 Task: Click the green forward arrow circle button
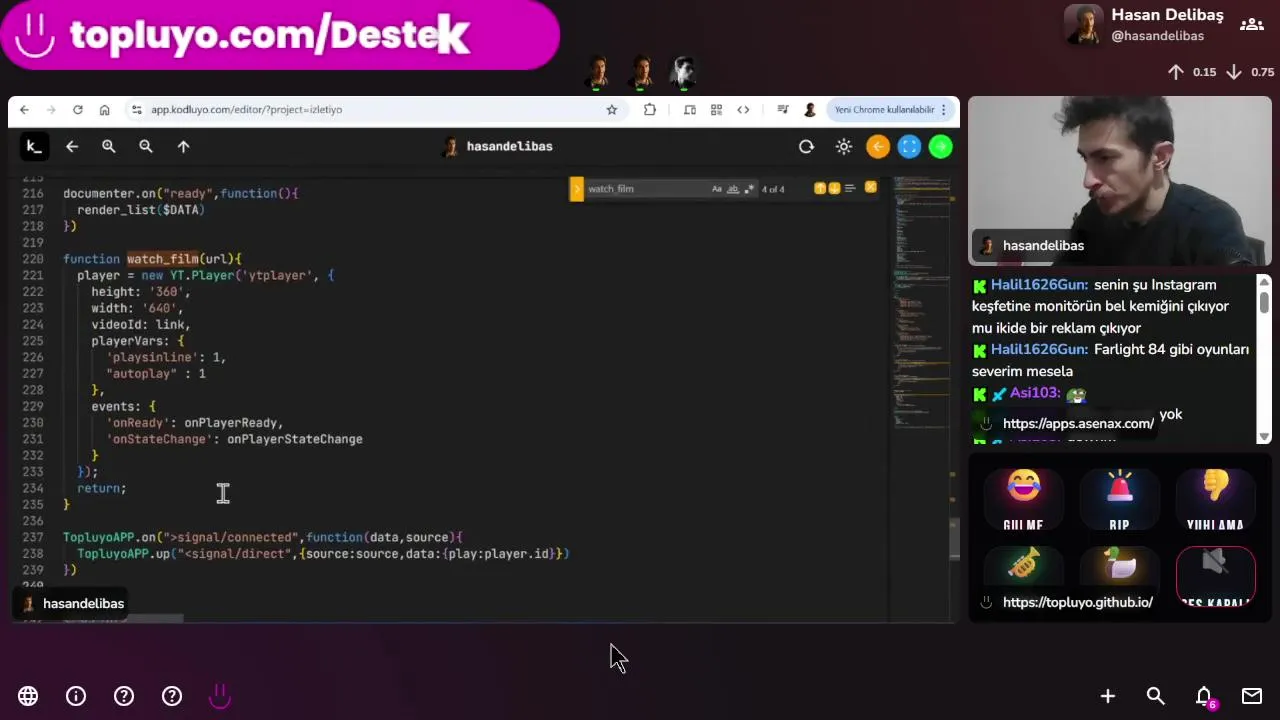[x=941, y=147]
